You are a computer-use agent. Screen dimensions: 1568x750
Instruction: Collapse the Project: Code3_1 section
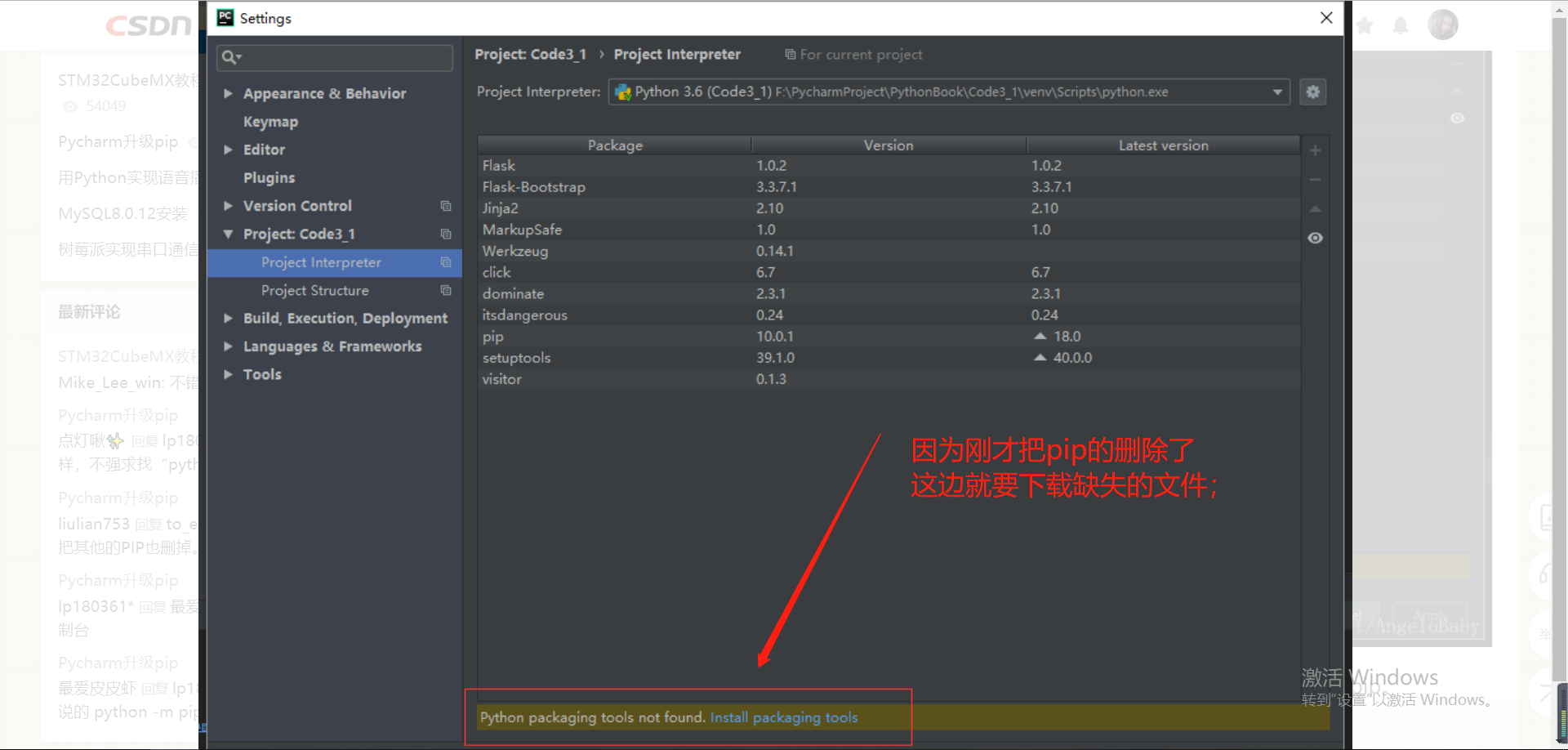[x=229, y=234]
